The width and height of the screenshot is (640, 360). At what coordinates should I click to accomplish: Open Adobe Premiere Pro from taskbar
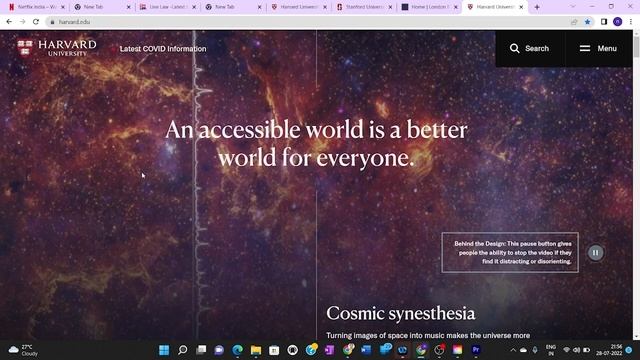click(476, 350)
